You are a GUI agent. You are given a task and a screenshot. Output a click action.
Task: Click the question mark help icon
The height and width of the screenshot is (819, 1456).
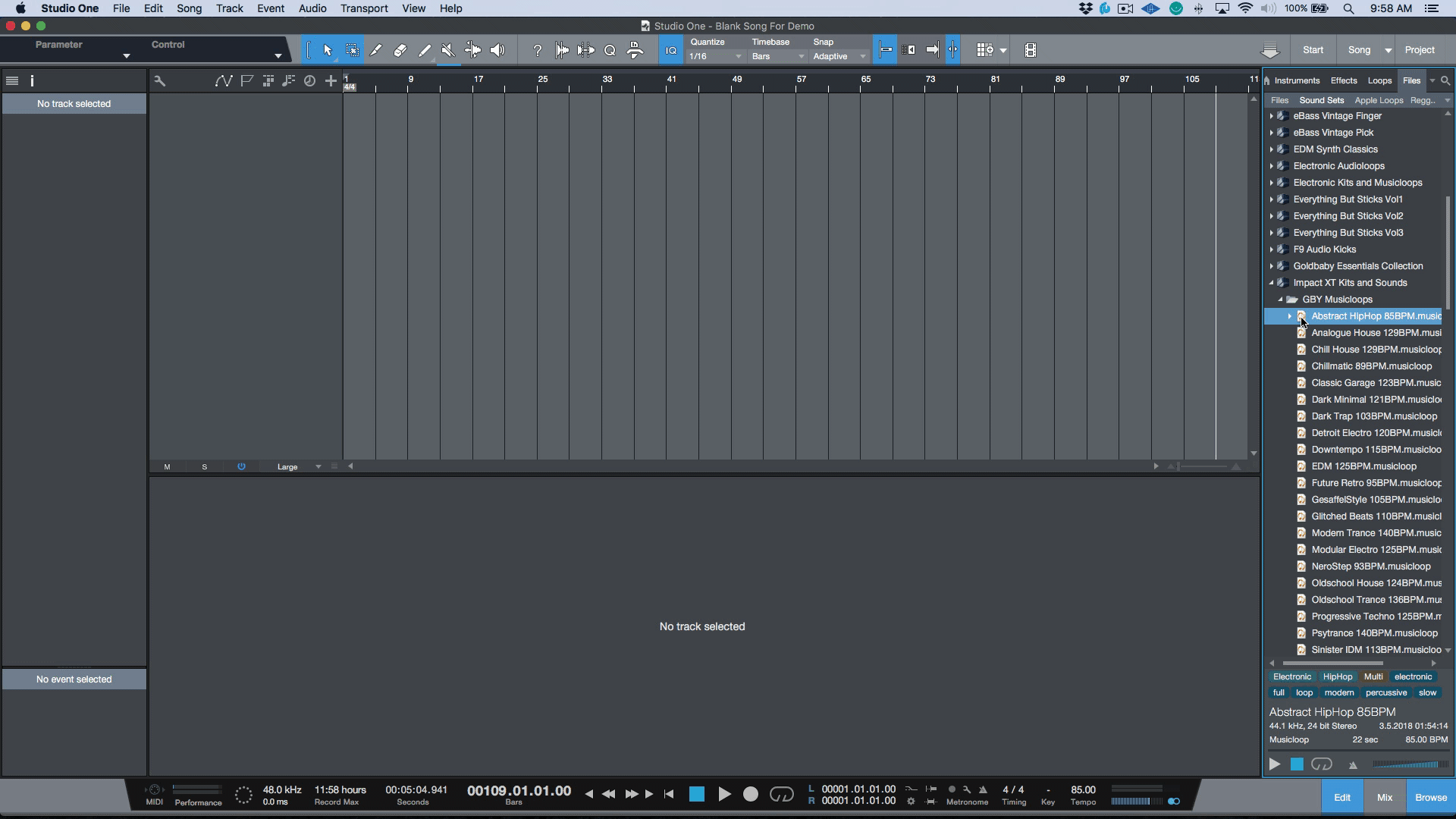(537, 50)
